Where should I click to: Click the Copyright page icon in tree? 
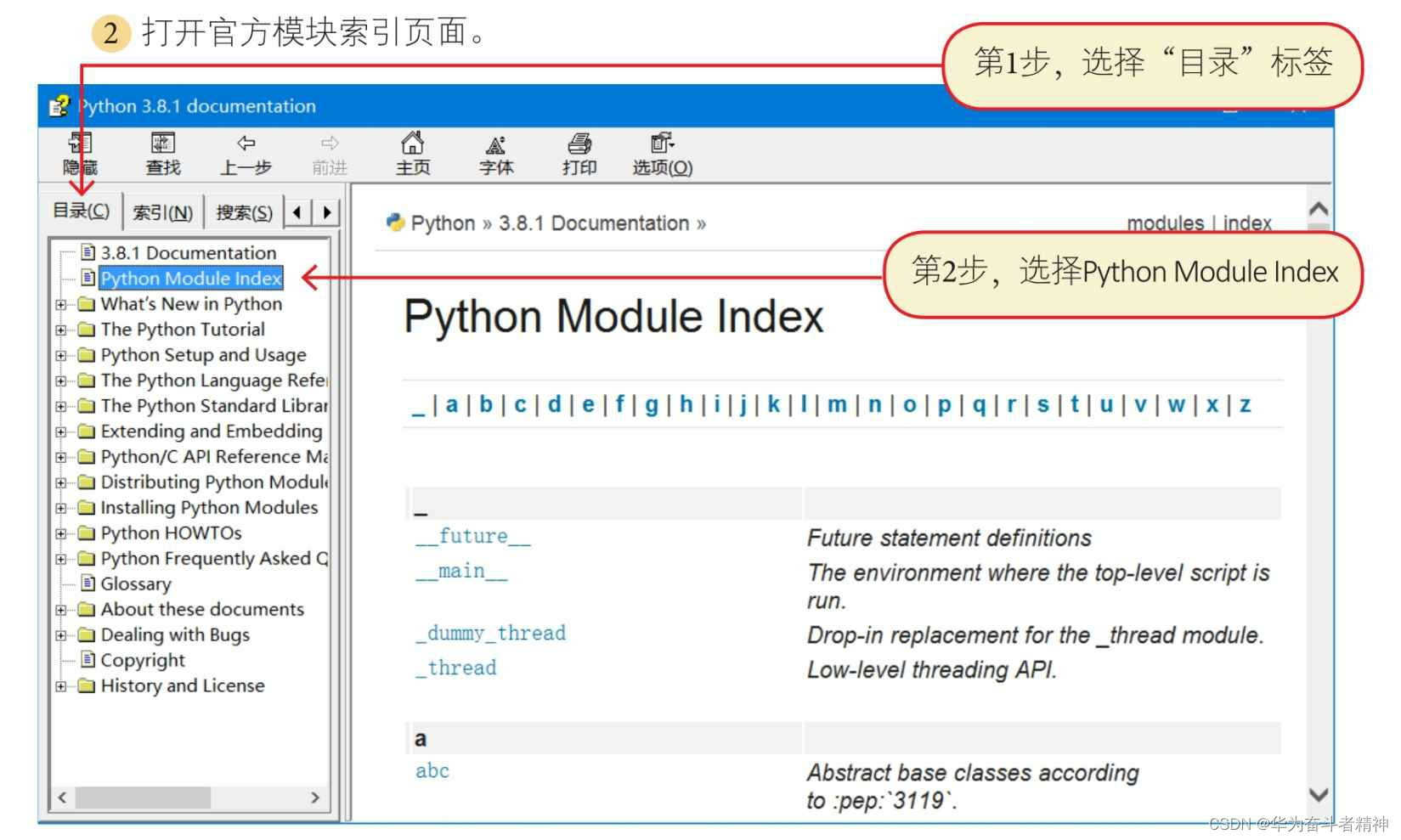[x=88, y=659]
